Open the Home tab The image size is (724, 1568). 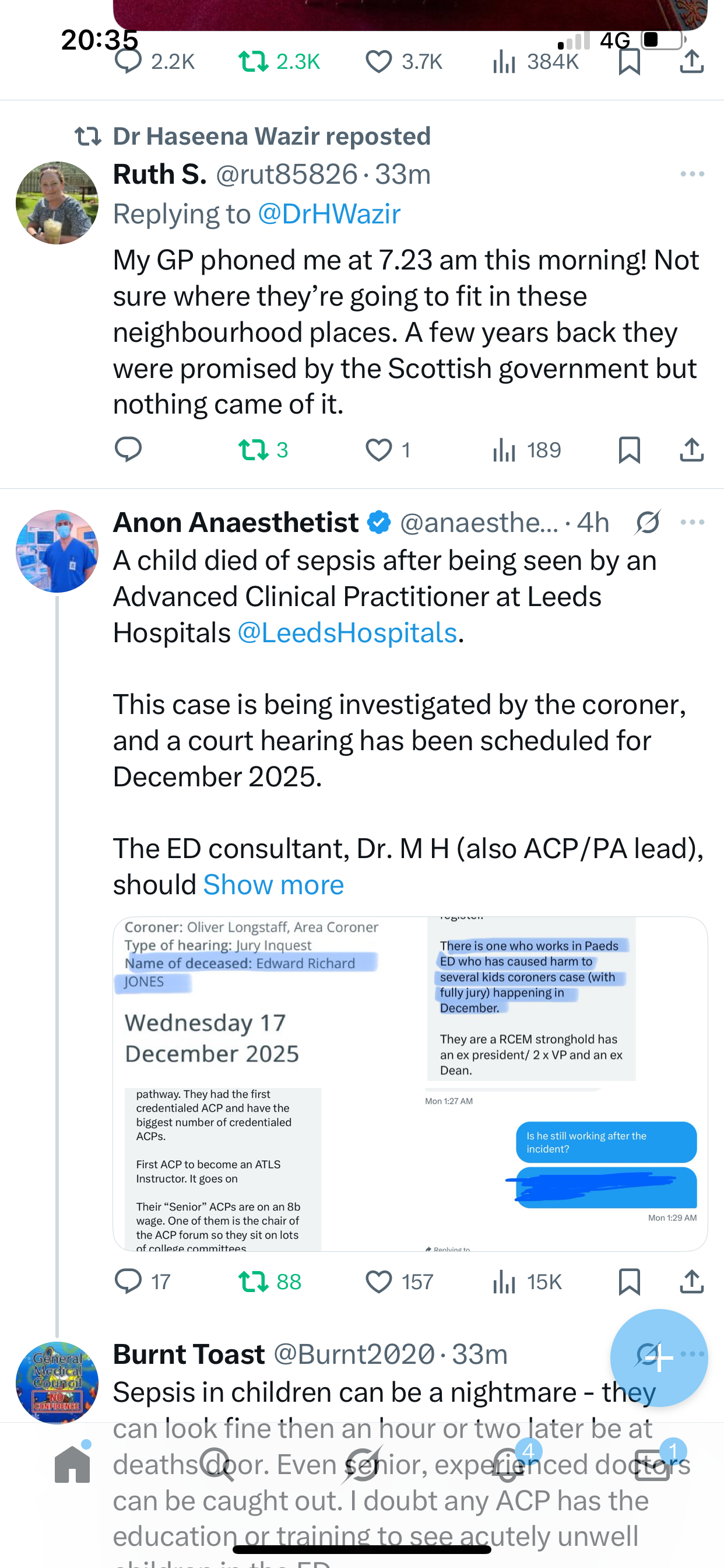click(x=72, y=1464)
